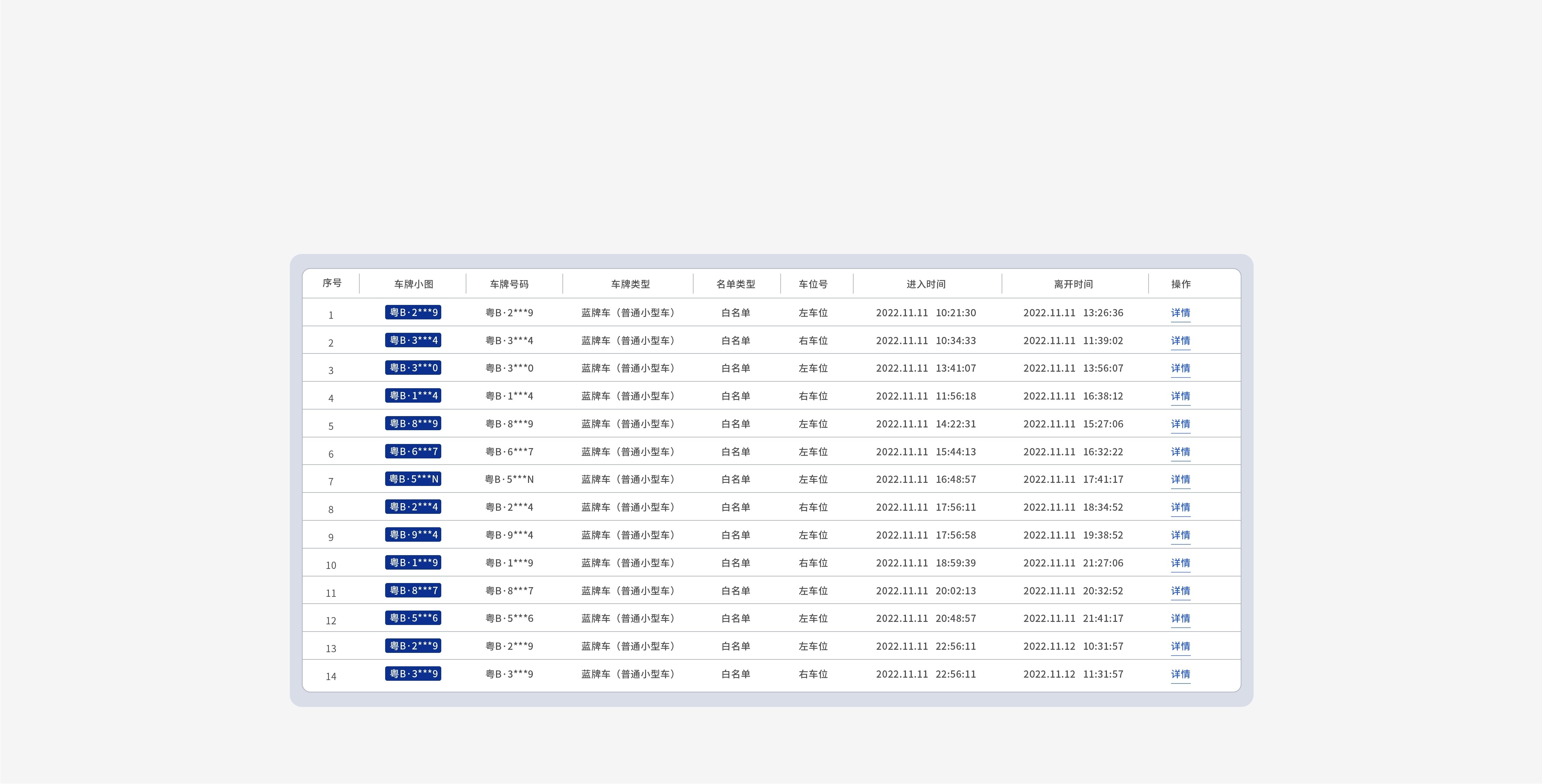1542x784 pixels.
Task: Click leave time 2022.11.12 10:31:57 cell
Action: (x=1073, y=646)
